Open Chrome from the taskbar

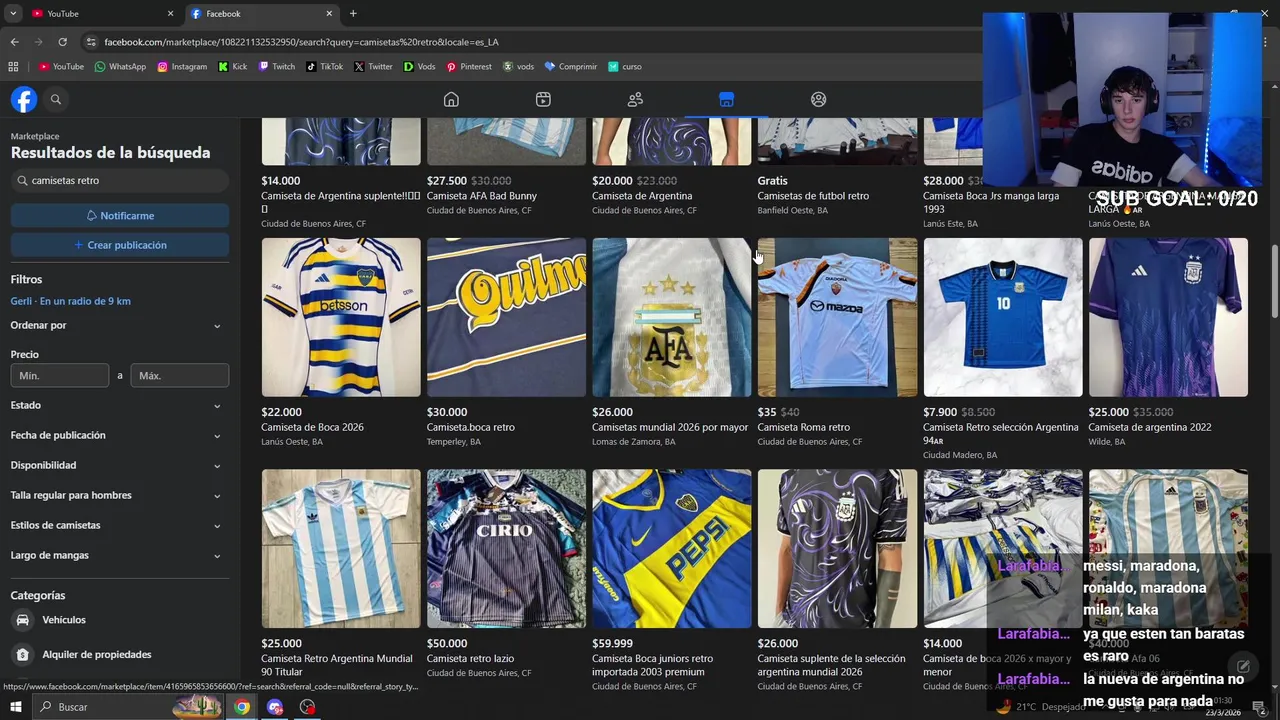tap(242, 707)
